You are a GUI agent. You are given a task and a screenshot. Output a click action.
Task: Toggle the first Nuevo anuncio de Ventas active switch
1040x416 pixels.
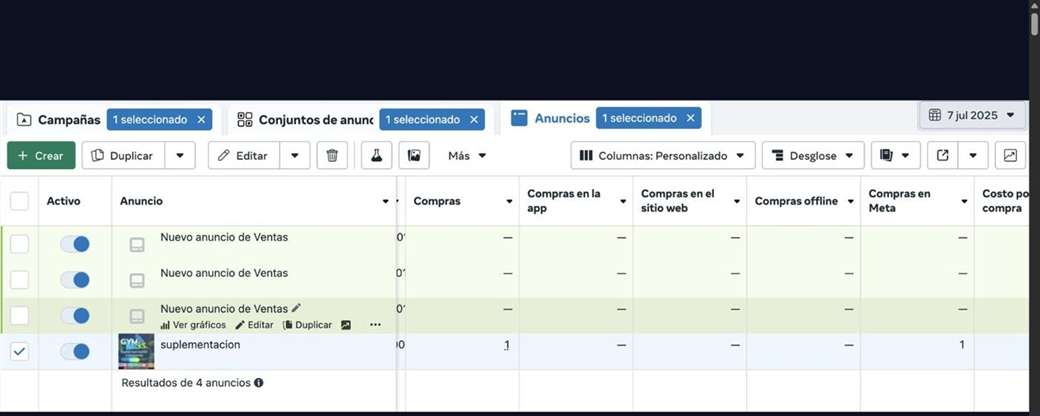[x=75, y=244]
